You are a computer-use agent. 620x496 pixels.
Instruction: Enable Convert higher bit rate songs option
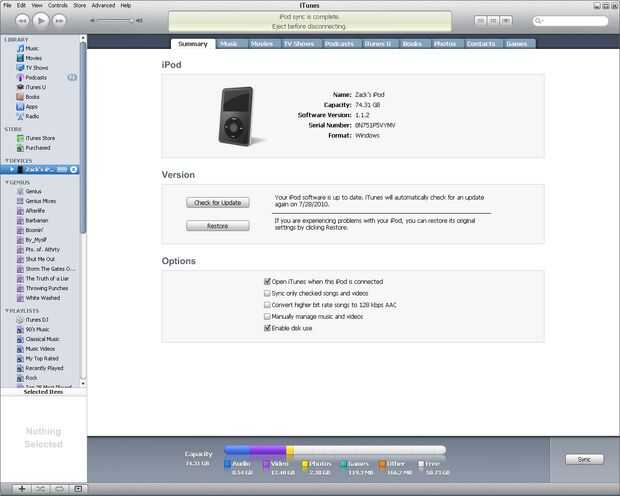pyautogui.click(x=267, y=305)
